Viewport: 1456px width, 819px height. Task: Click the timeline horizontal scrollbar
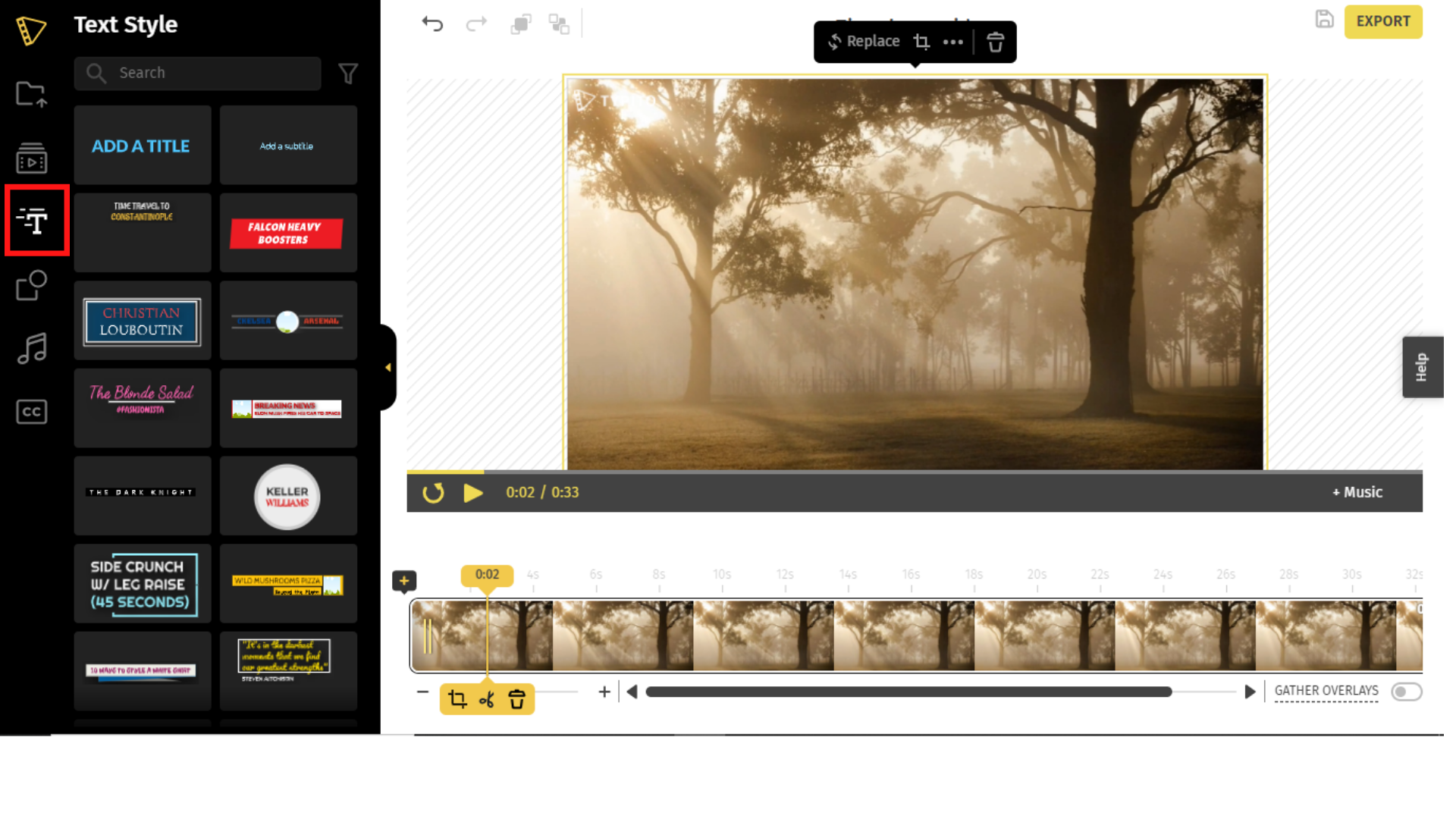[x=908, y=692]
